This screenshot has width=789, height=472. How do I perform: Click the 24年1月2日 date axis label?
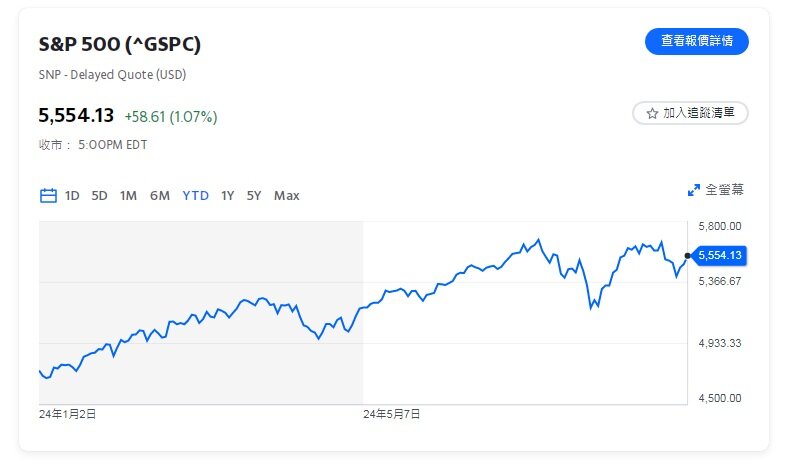click(68, 412)
